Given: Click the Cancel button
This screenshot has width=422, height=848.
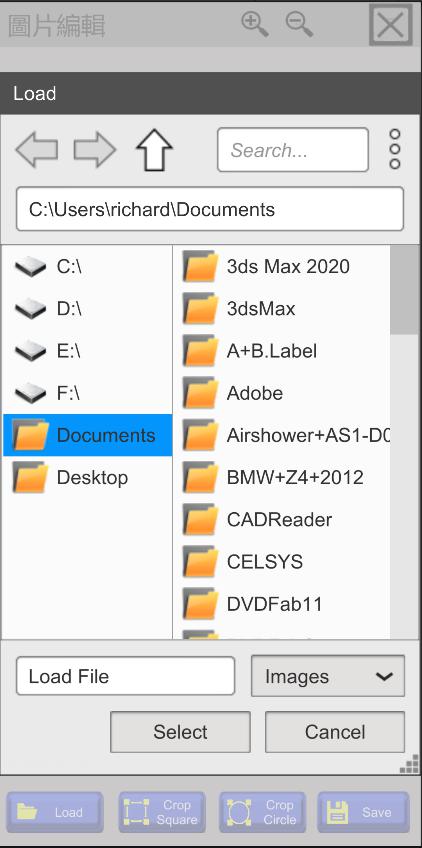Looking at the screenshot, I should pyautogui.click(x=335, y=732).
